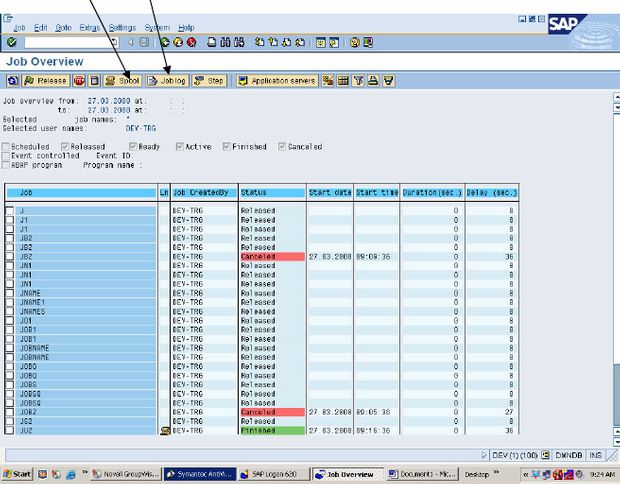Viewport: 620px width, 484px height.
Task: Toggle the Finished checkbox
Action: pos(227,147)
